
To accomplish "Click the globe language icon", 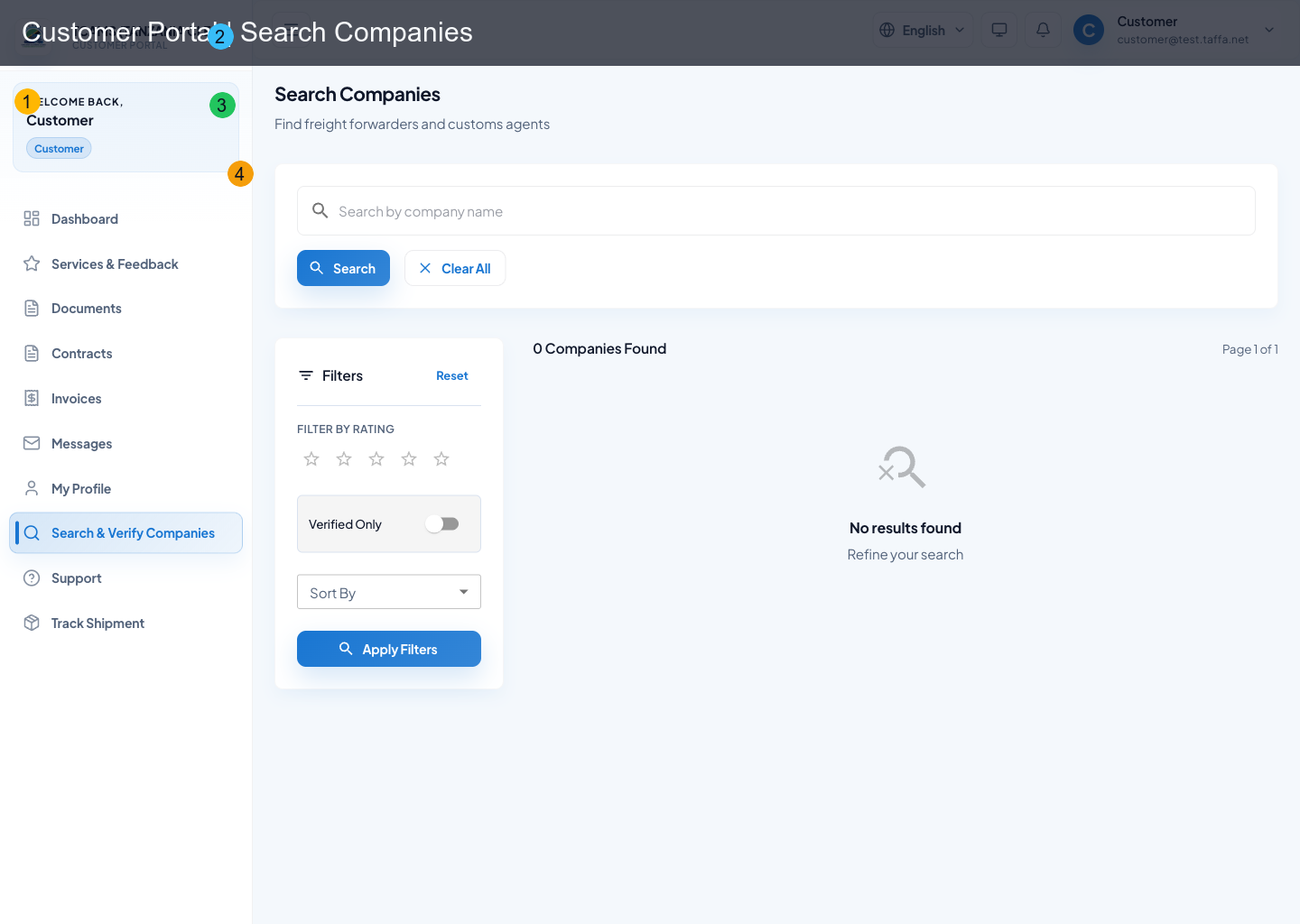I will tap(887, 30).
